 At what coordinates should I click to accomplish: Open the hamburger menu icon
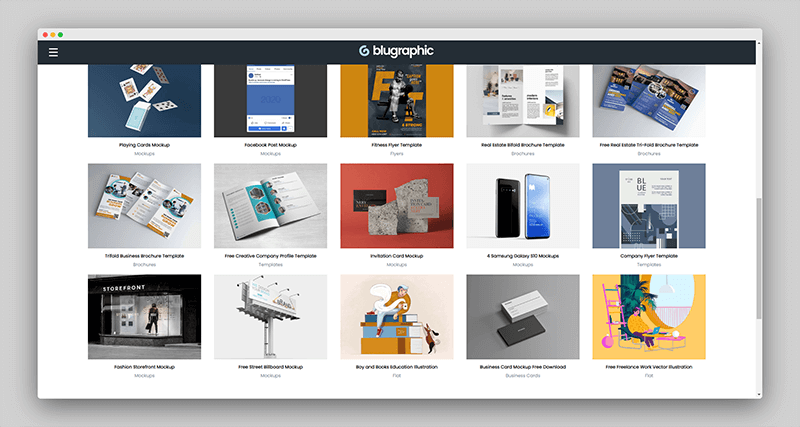pyautogui.click(x=53, y=52)
